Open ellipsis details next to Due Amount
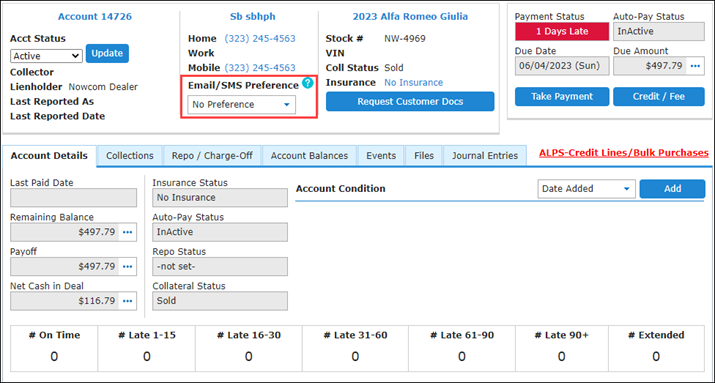Image resolution: width=715 pixels, height=383 pixels. click(x=695, y=66)
